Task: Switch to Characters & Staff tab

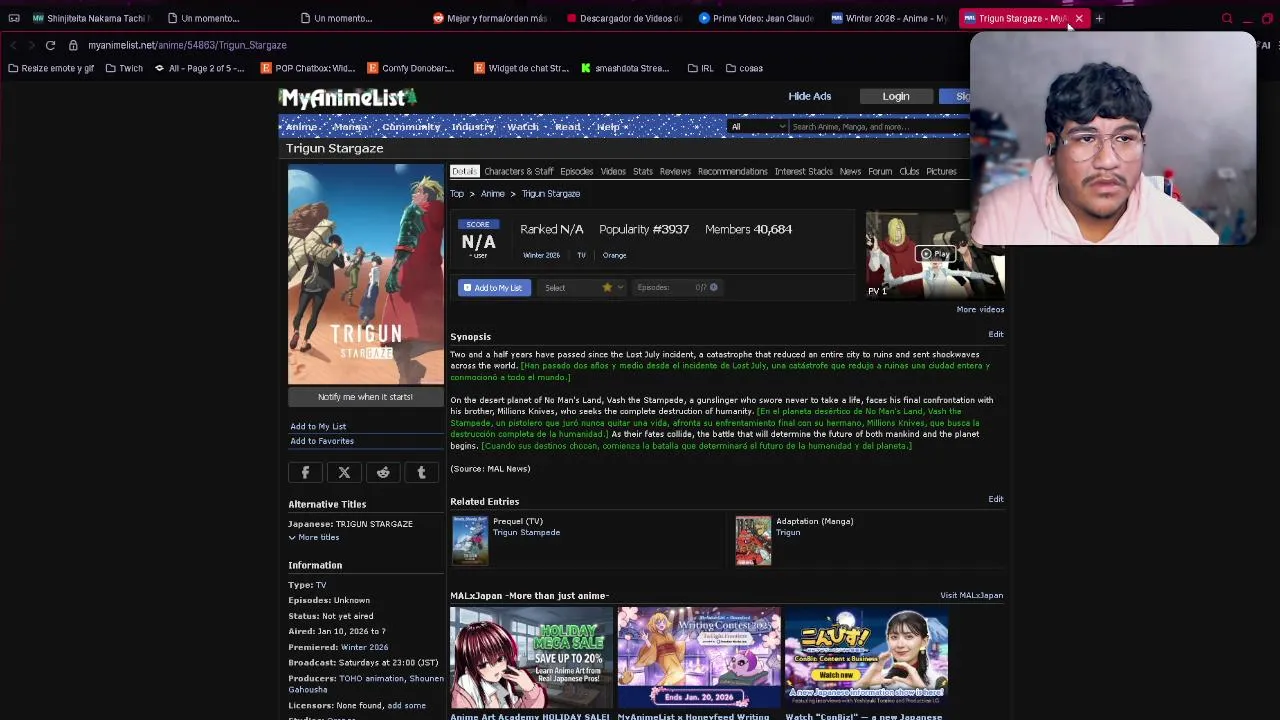Action: click(x=518, y=171)
